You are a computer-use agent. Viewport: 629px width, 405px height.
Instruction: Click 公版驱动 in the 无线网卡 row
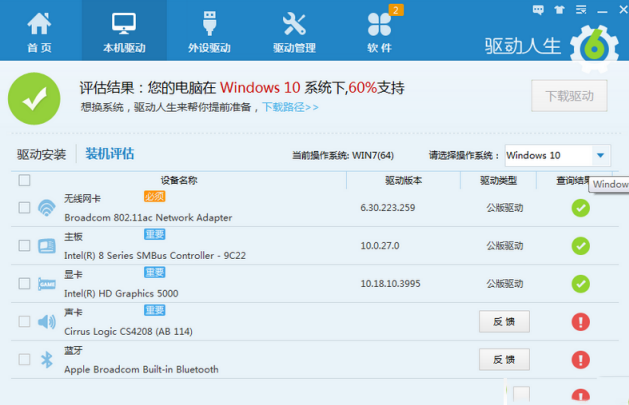coord(505,208)
